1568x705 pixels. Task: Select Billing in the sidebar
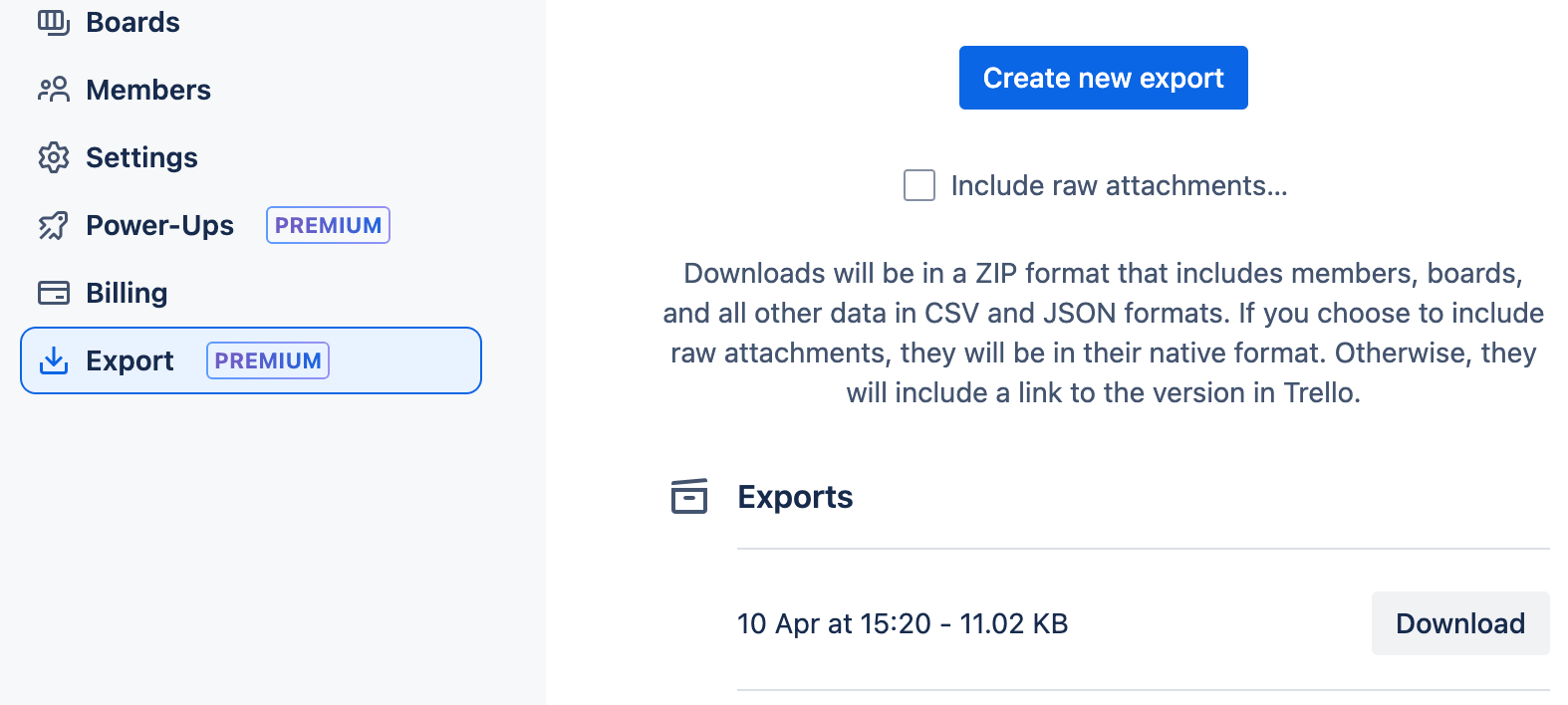pos(127,292)
